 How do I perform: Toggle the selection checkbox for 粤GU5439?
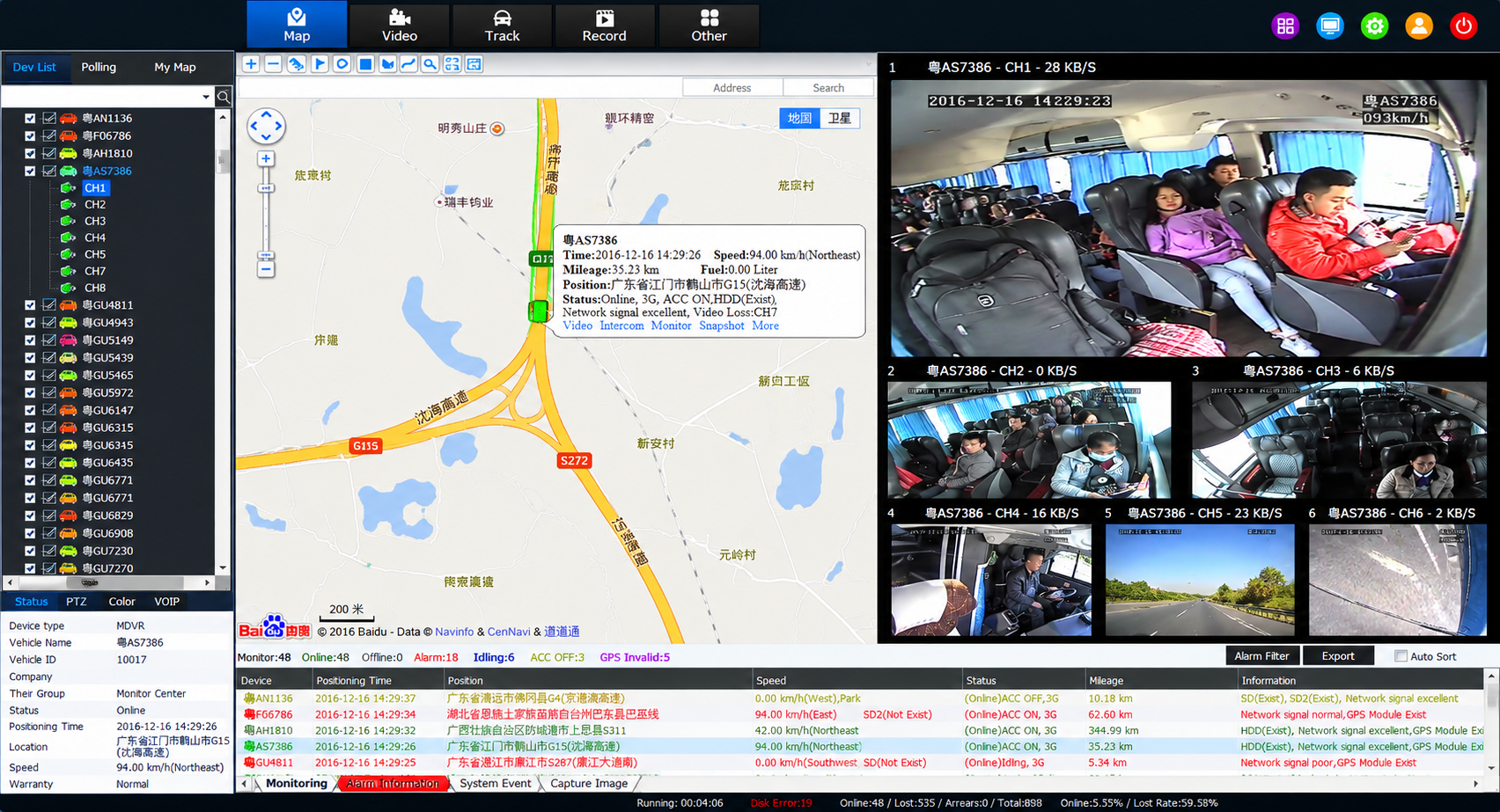click(x=30, y=358)
